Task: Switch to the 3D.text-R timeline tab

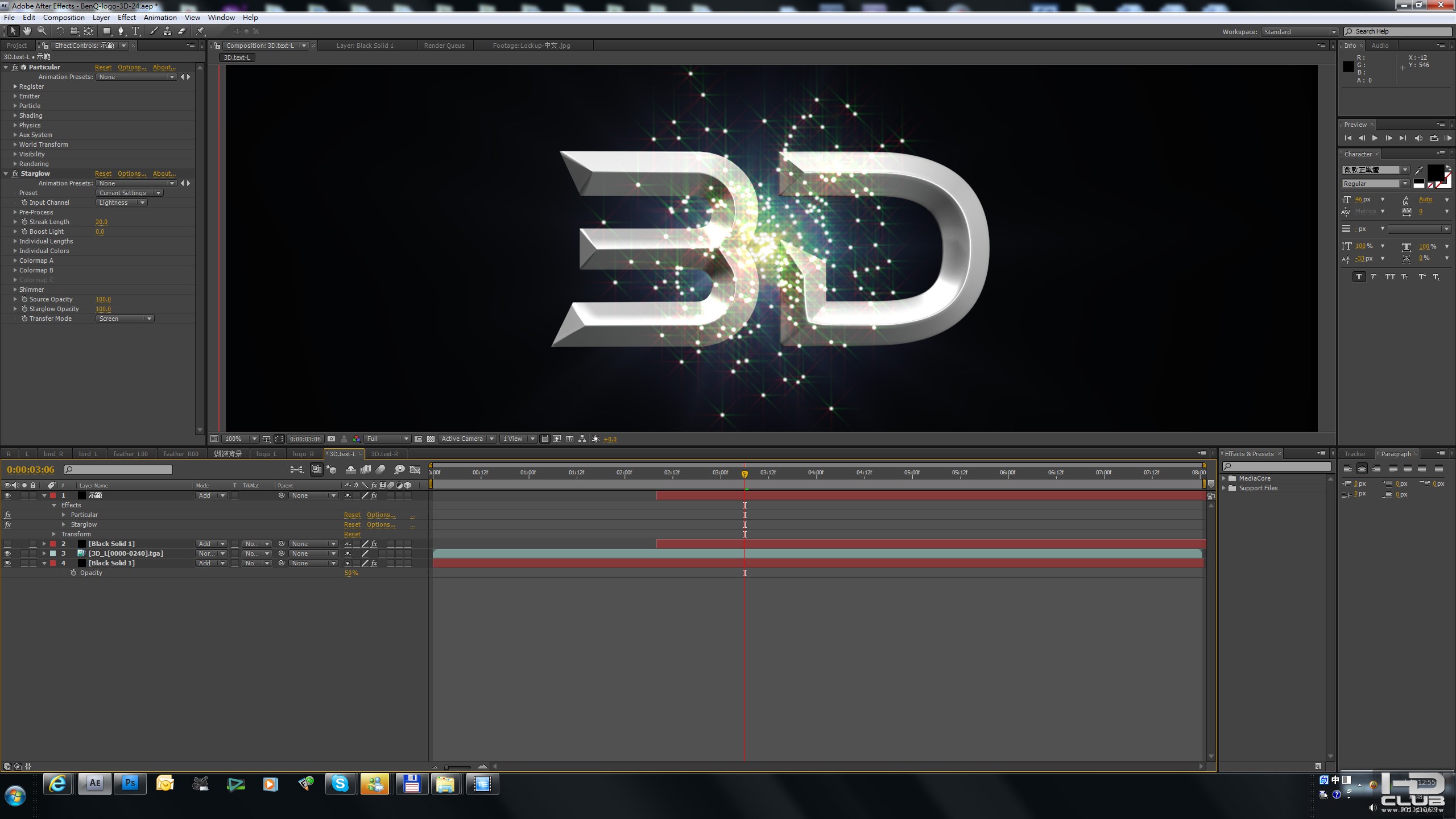Action: pos(384,454)
